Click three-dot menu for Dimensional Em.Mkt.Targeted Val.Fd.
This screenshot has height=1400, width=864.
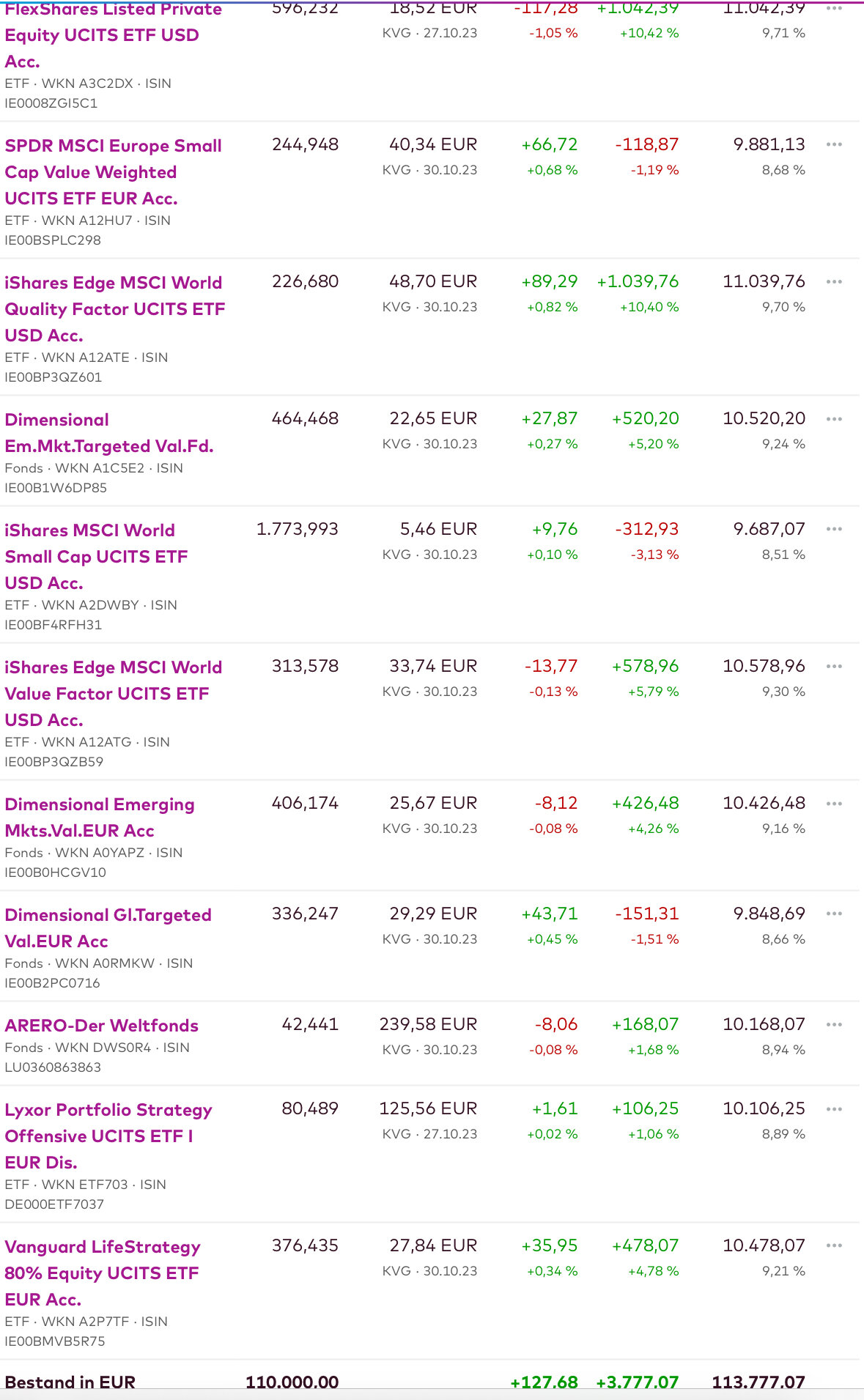pyautogui.click(x=833, y=419)
